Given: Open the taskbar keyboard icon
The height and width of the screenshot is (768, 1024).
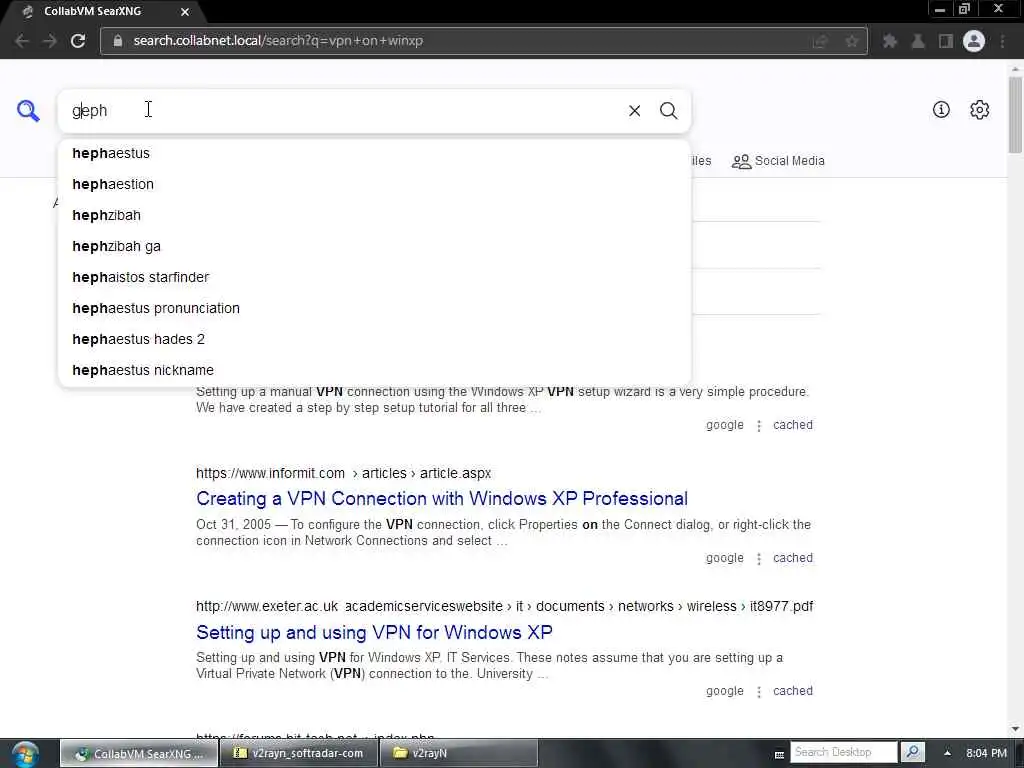Looking at the screenshot, I should (x=779, y=754).
